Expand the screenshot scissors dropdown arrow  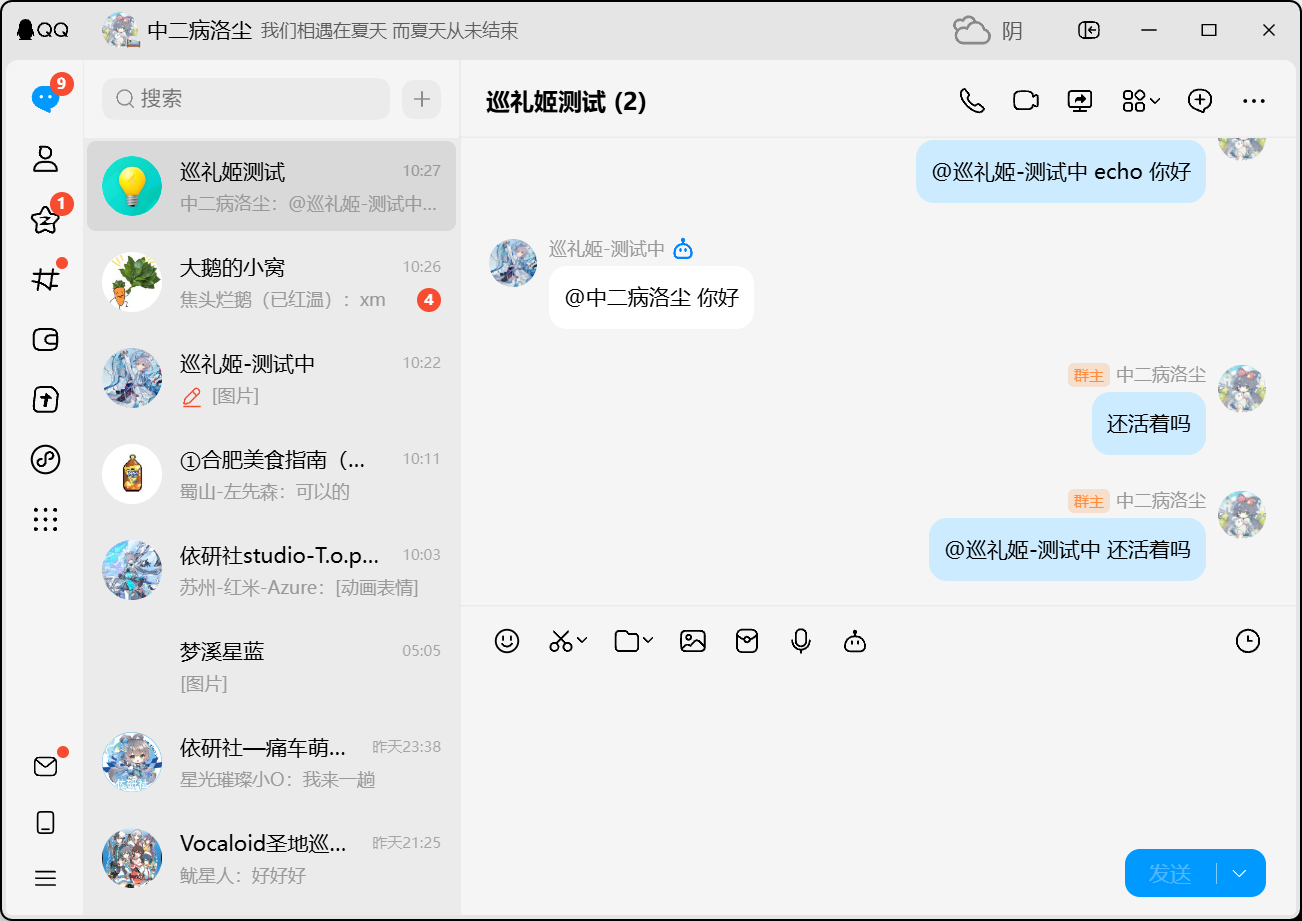pyautogui.click(x=582, y=640)
